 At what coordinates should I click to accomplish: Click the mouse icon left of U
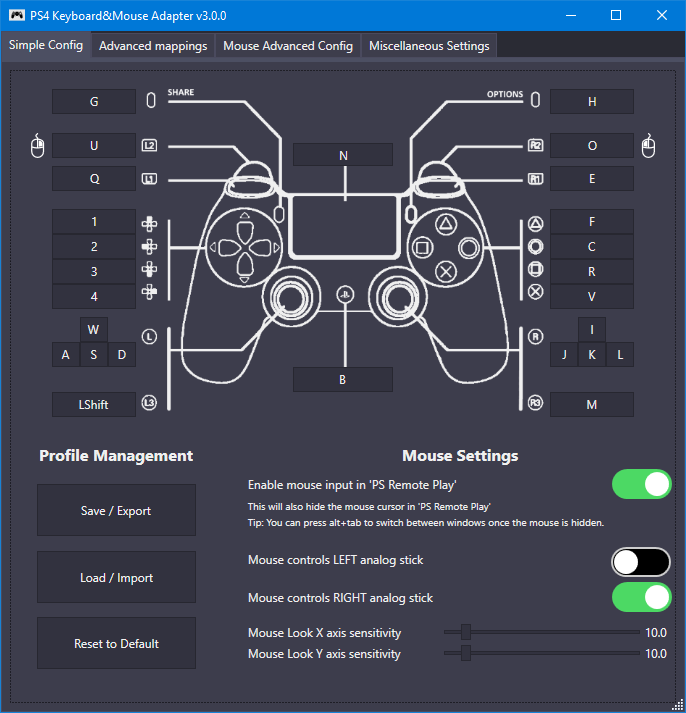pos(38,146)
